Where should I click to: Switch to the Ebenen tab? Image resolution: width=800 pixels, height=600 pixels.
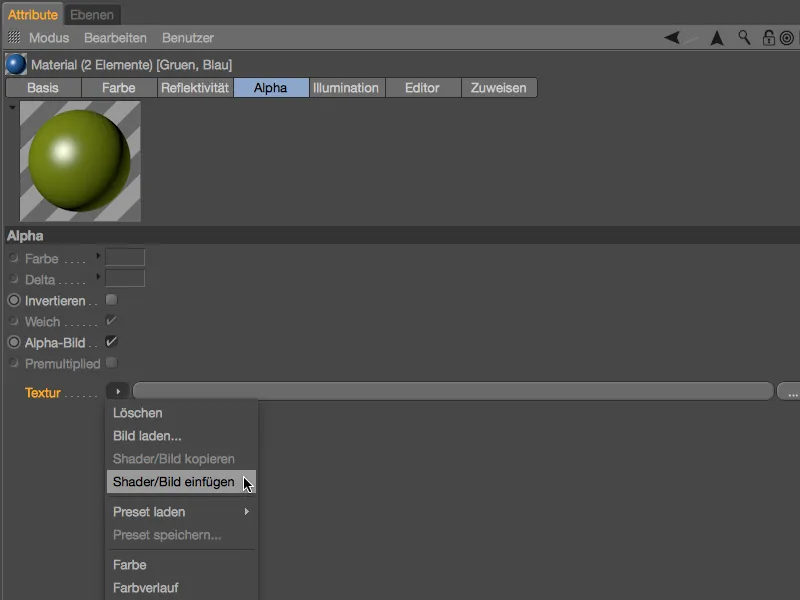[x=92, y=15]
